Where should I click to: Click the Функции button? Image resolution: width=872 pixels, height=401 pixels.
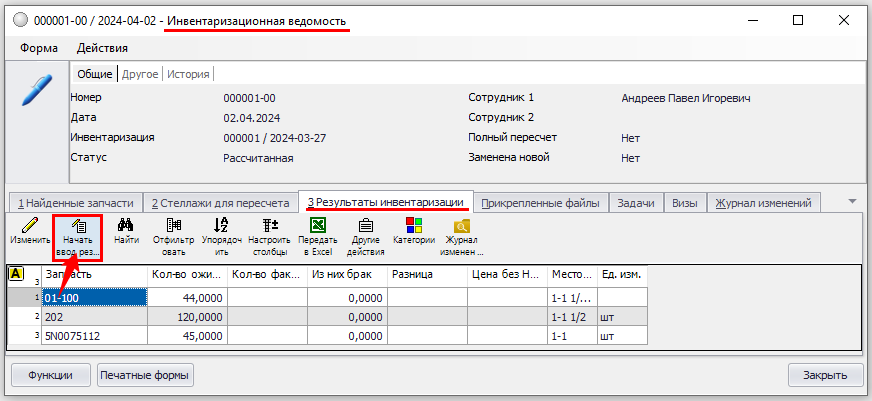pos(50,375)
